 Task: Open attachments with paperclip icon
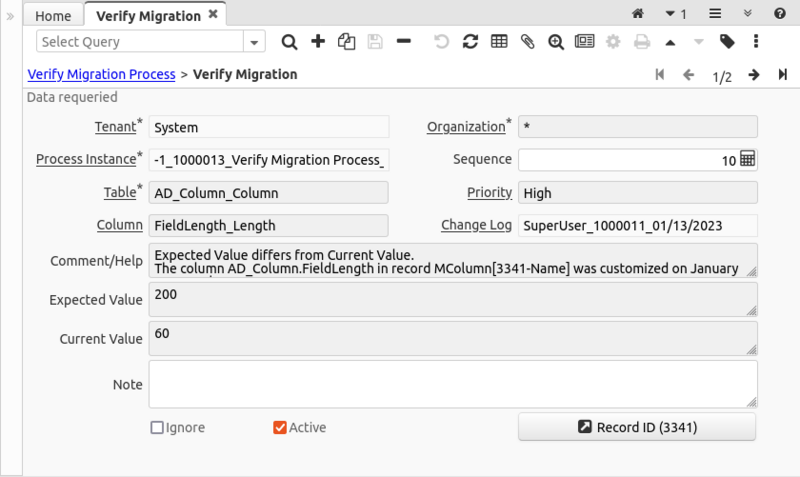[x=528, y=42]
